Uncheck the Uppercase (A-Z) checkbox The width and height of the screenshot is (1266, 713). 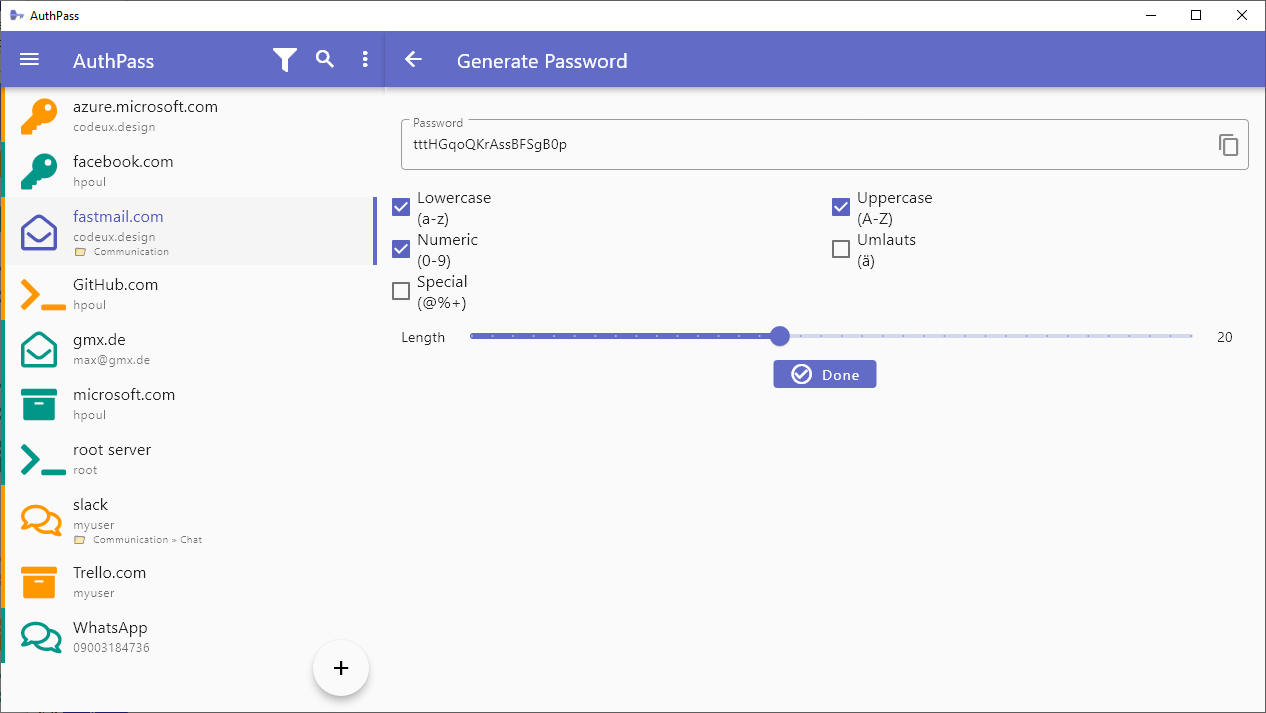(841, 207)
